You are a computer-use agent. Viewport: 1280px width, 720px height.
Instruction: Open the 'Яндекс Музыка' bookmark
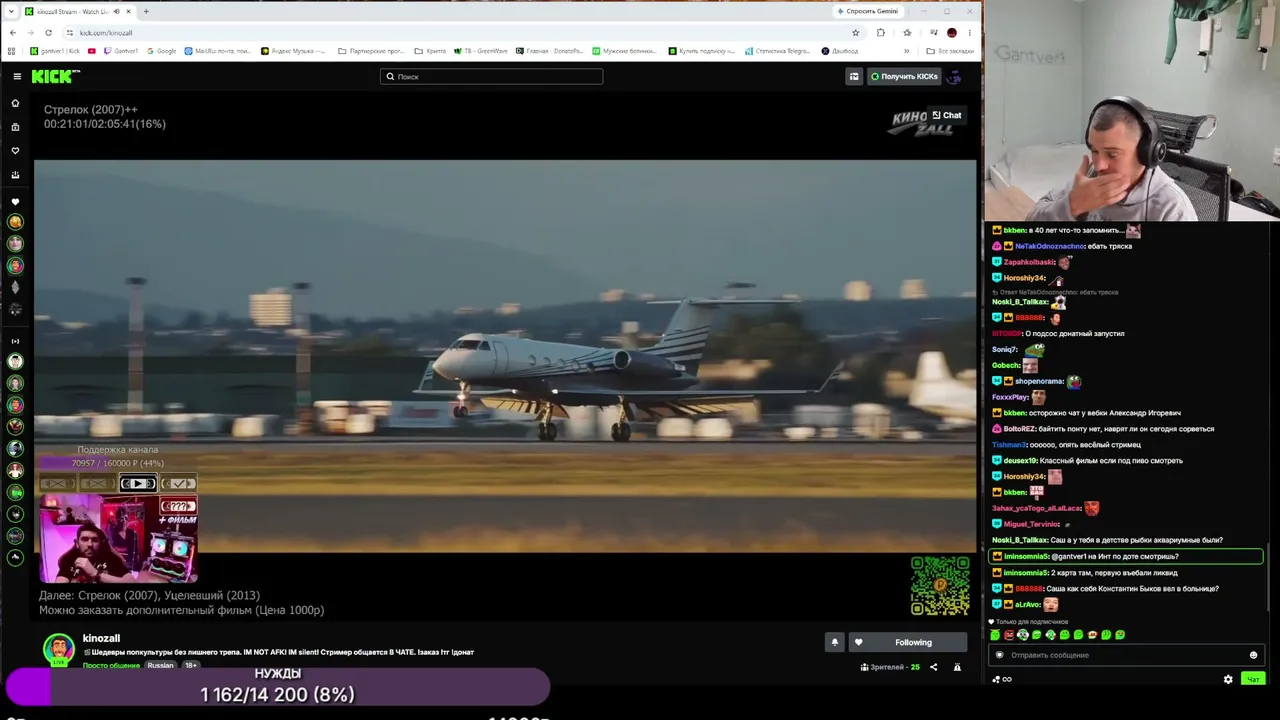pyautogui.click(x=293, y=51)
